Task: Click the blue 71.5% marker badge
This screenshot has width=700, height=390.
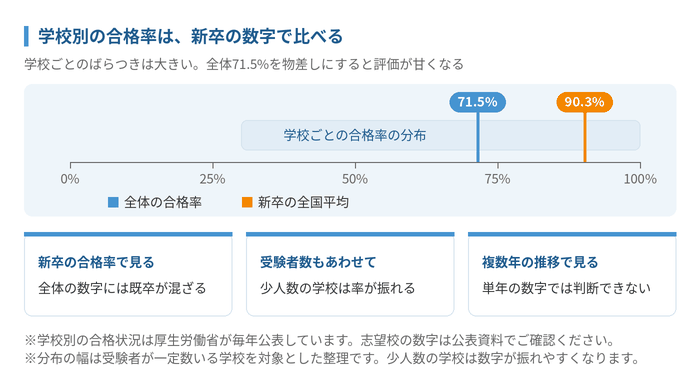Action: [x=477, y=102]
